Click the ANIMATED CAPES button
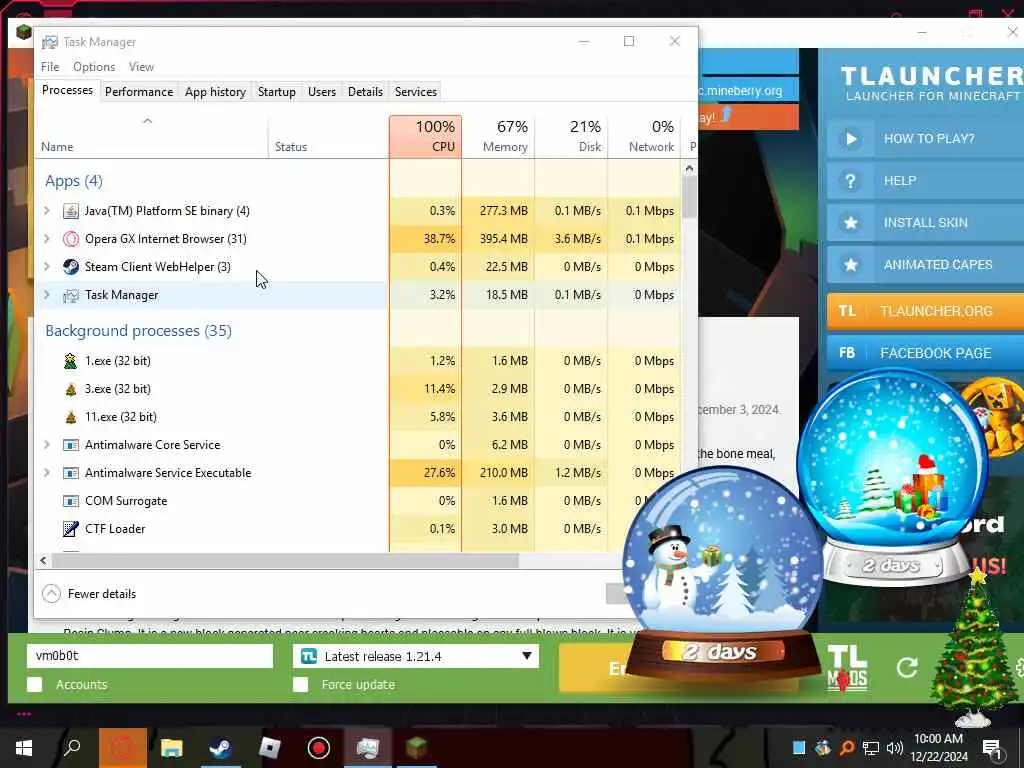The width and height of the screenshot is (1024, 768). click(925, 264)
